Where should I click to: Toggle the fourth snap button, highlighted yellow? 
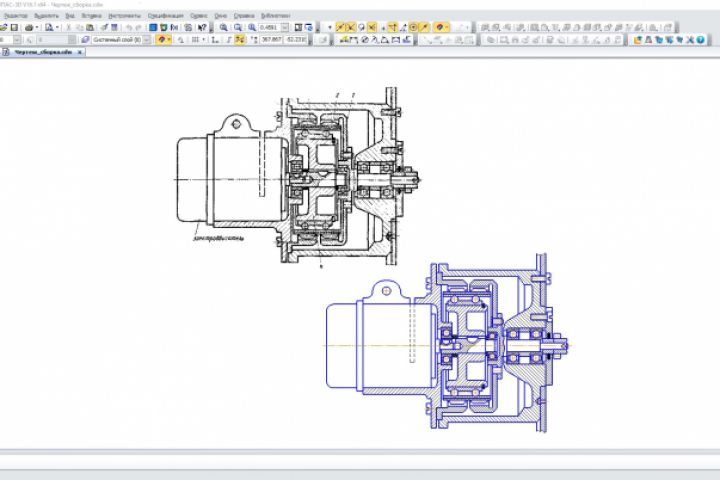(372, 28)
